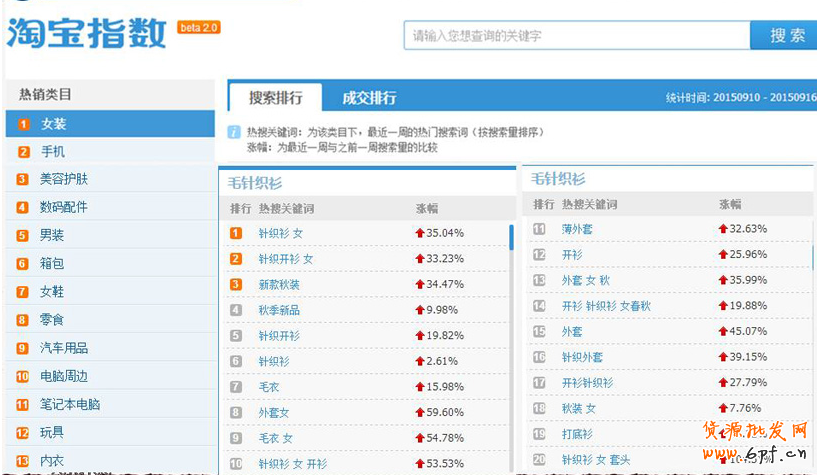Click rank badge 5 beside 男装
Image resolution: width=817 pixels, height=475 pixels.
point(22,235)
